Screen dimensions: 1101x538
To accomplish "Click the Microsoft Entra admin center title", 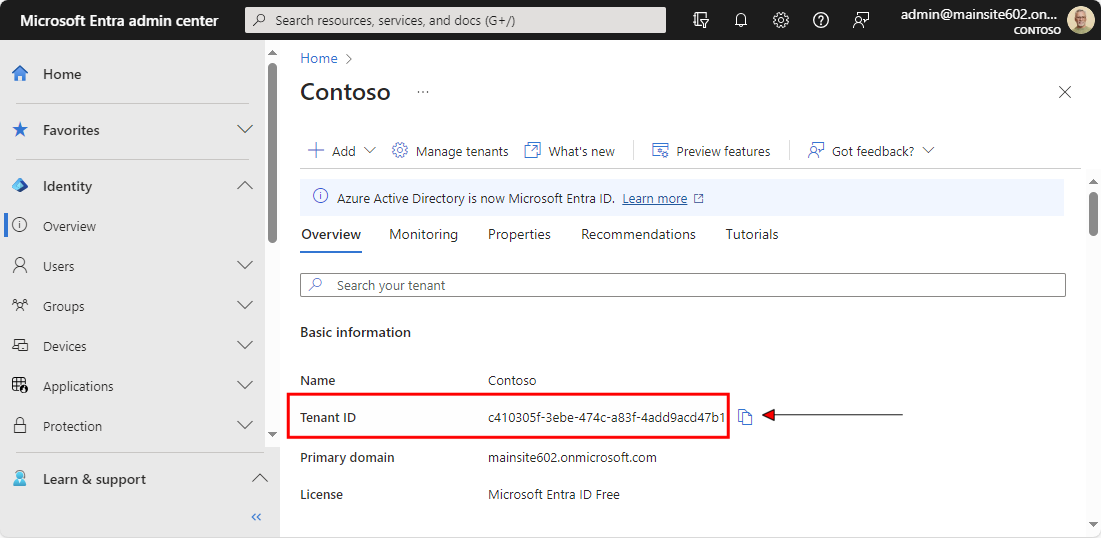I will click(119, 20).
